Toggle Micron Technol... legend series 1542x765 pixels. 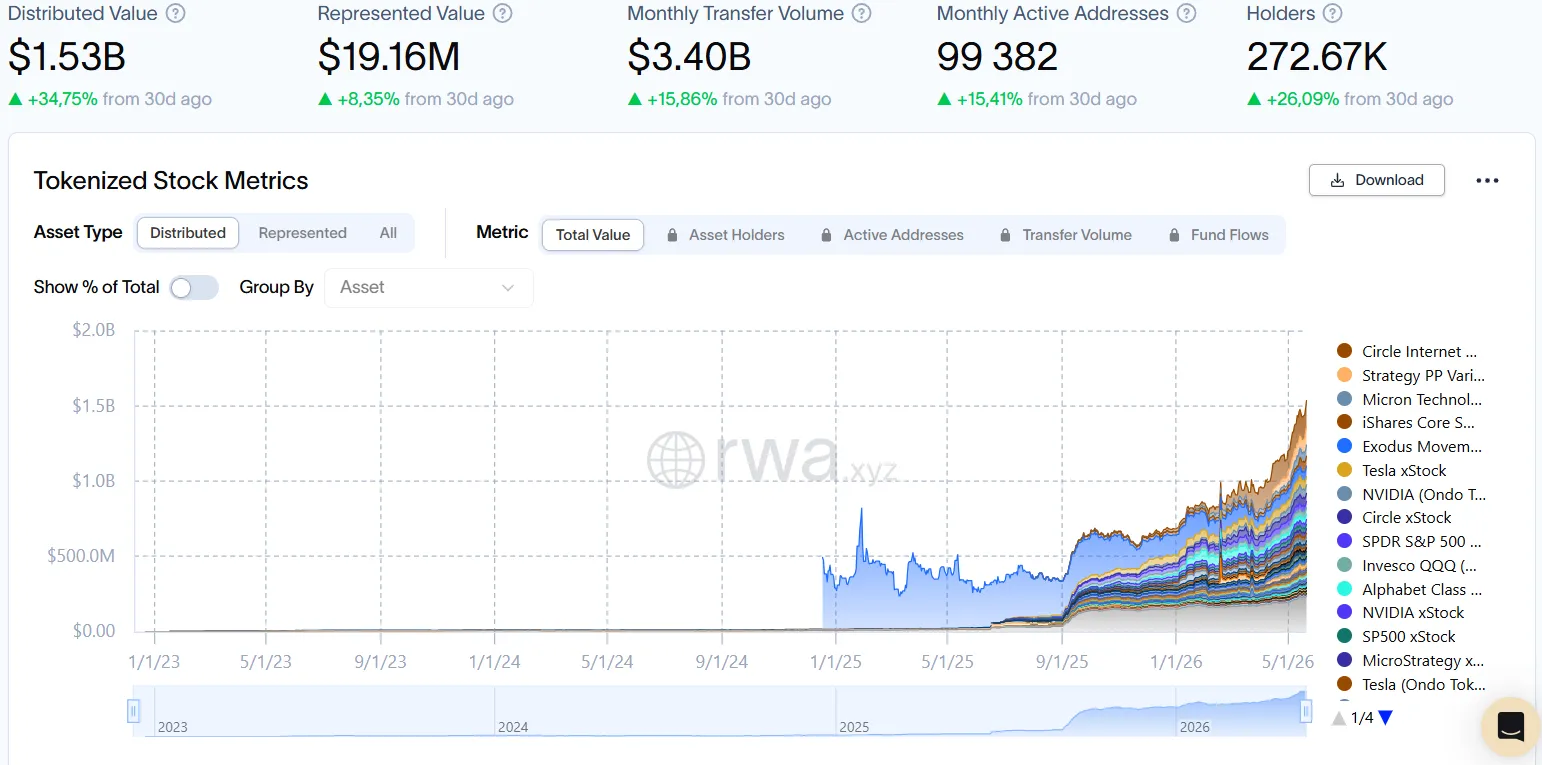[x=1410, y=400]
